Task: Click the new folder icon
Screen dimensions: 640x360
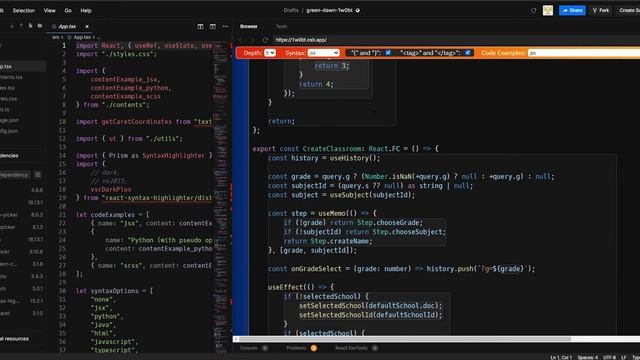Action: [40, 26]
